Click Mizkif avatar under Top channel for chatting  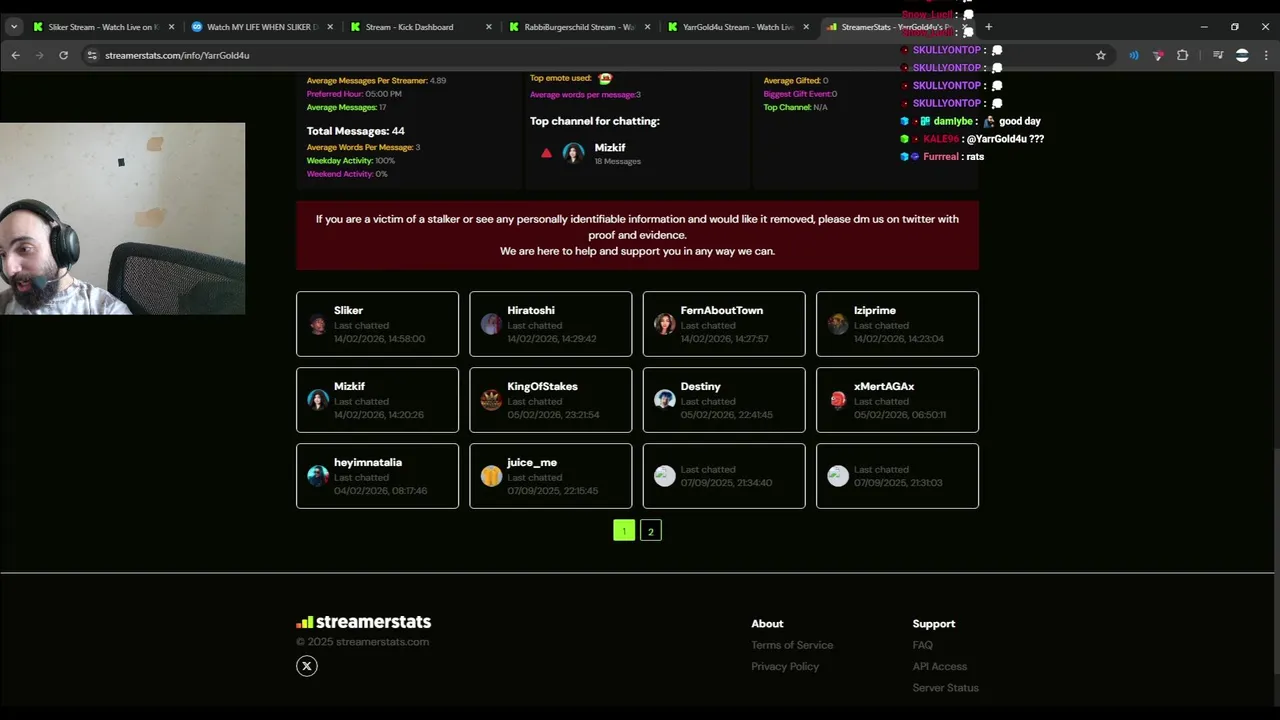coord(573,153)
